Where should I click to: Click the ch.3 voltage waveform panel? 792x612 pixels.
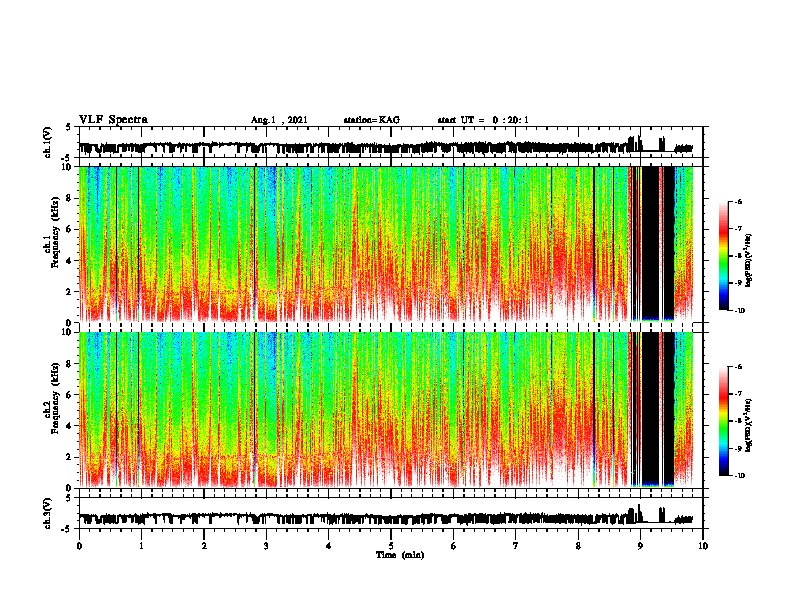391,513
